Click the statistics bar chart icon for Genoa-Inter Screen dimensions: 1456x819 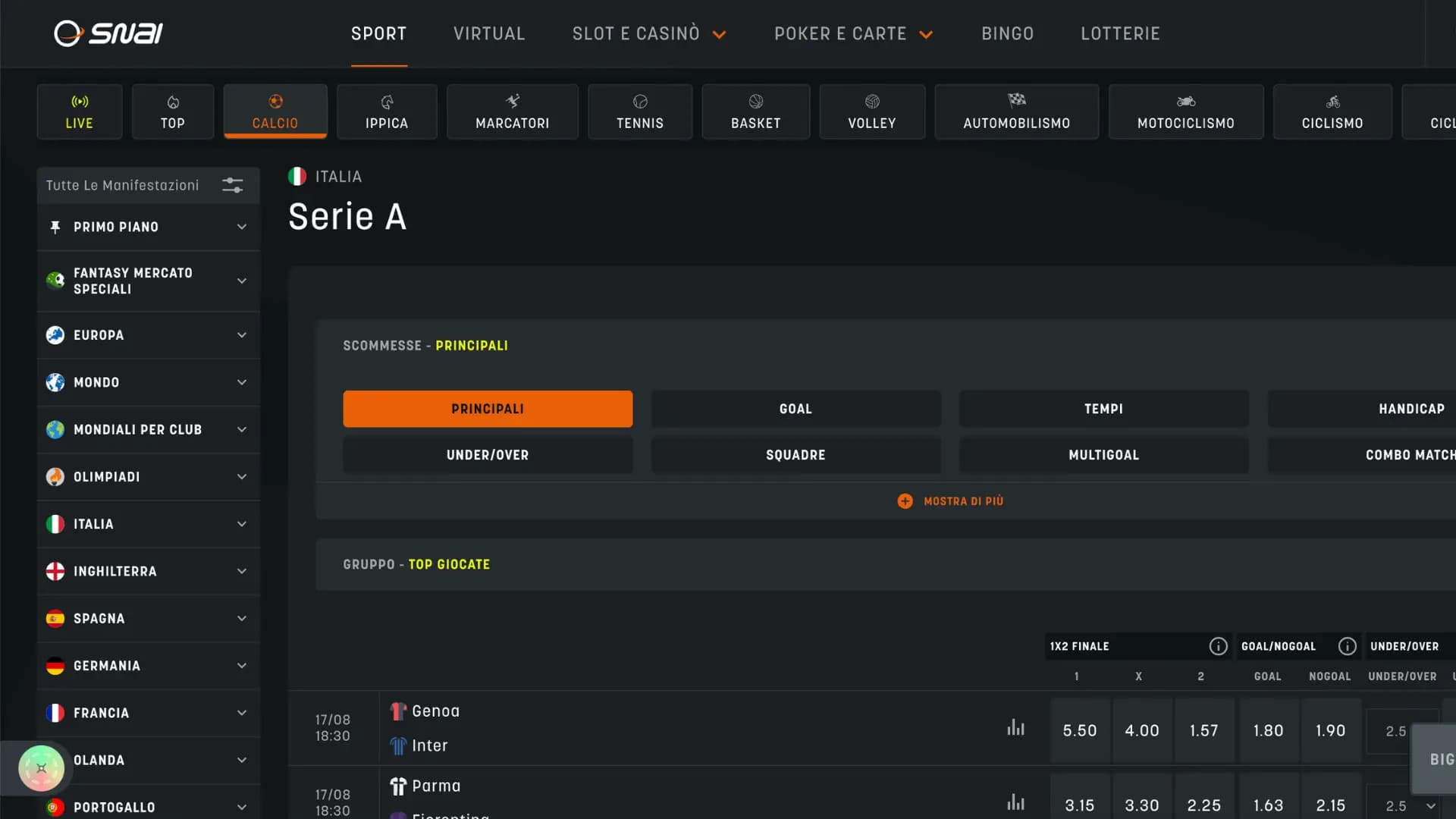(x=1015, y=728)
